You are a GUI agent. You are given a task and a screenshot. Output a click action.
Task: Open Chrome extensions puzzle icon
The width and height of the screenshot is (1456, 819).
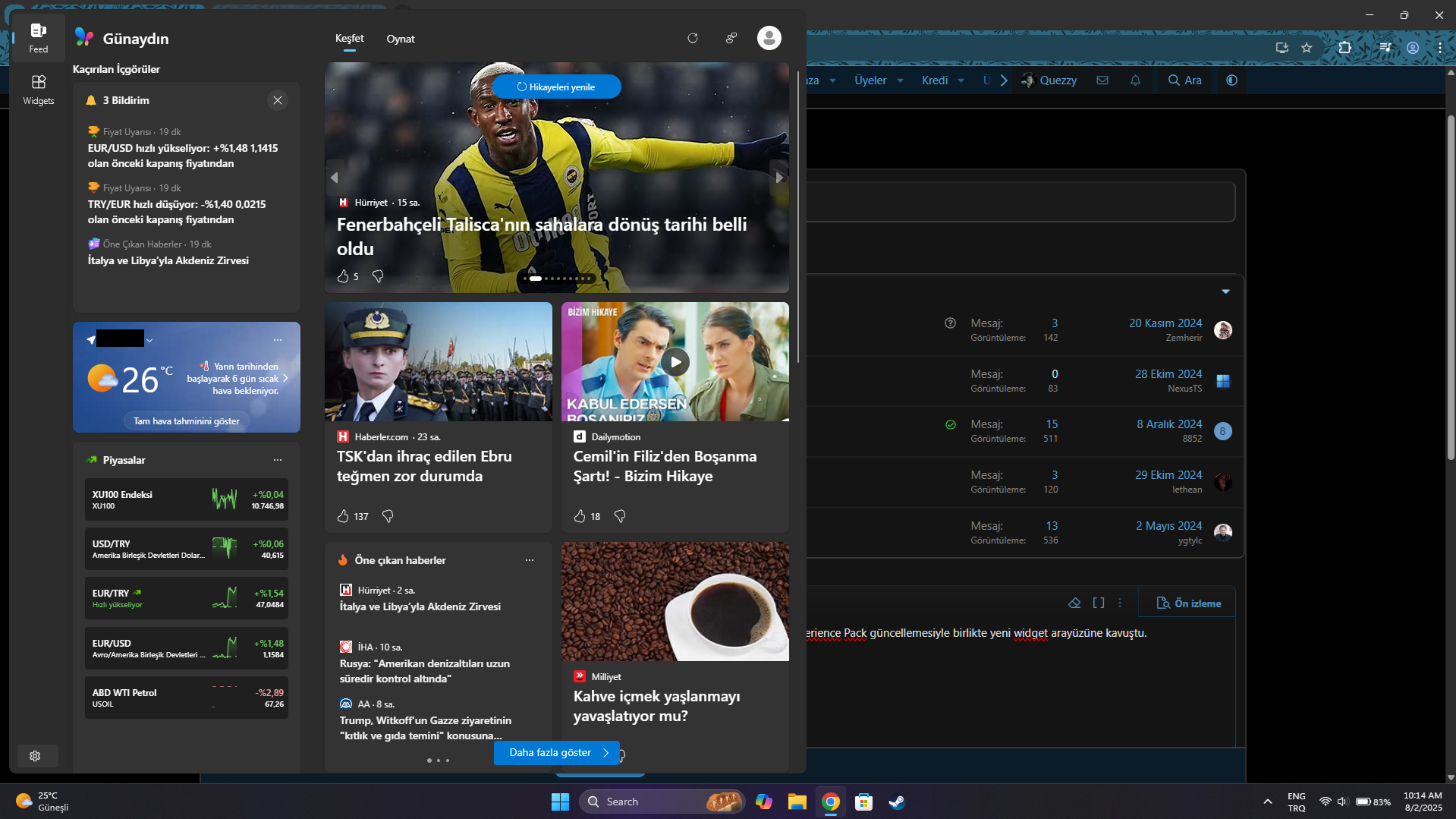[1345, 47]
